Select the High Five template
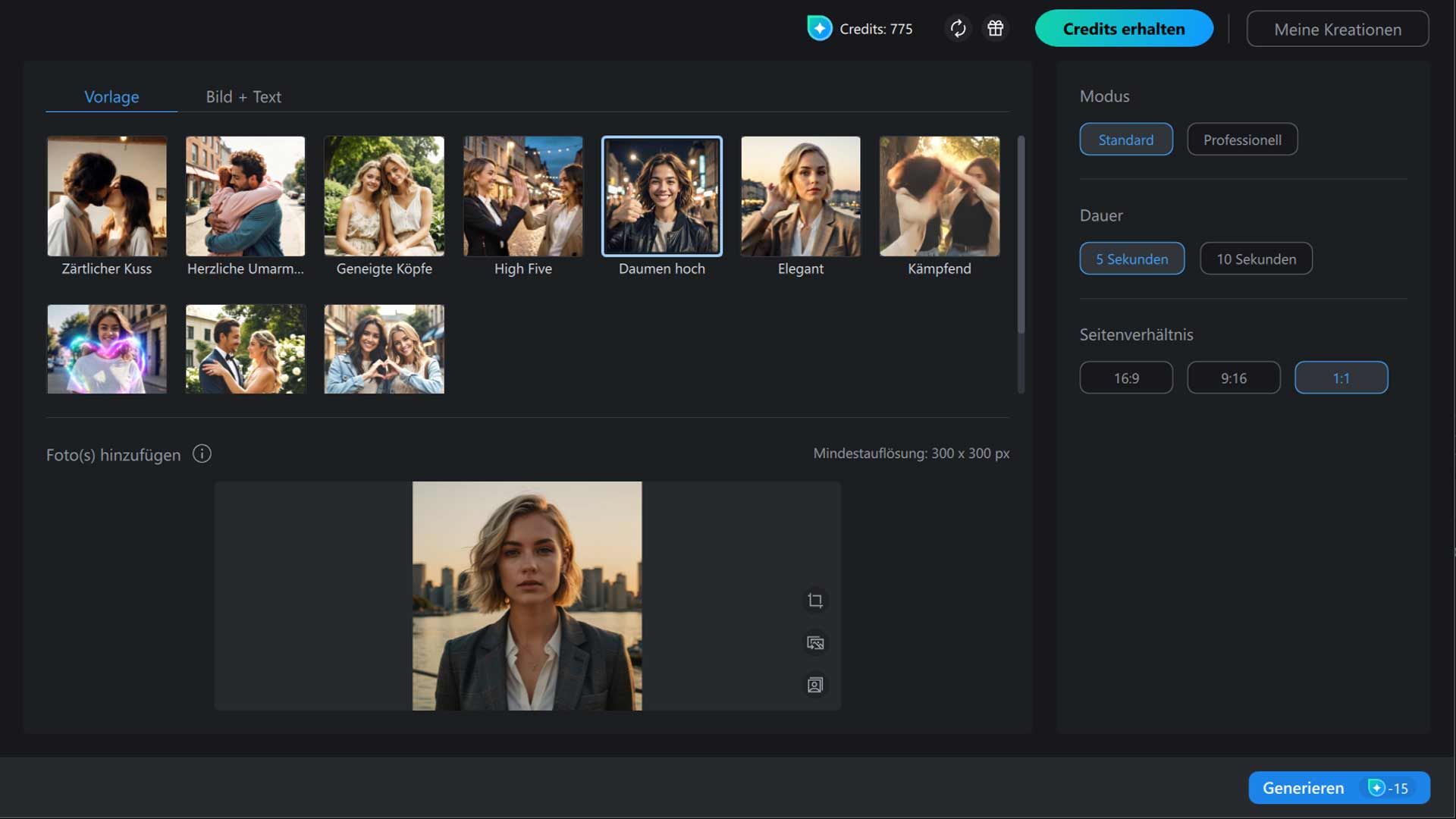Viewport: 1456px width, 819px height. pyautogui.click(x=522, y=196)
